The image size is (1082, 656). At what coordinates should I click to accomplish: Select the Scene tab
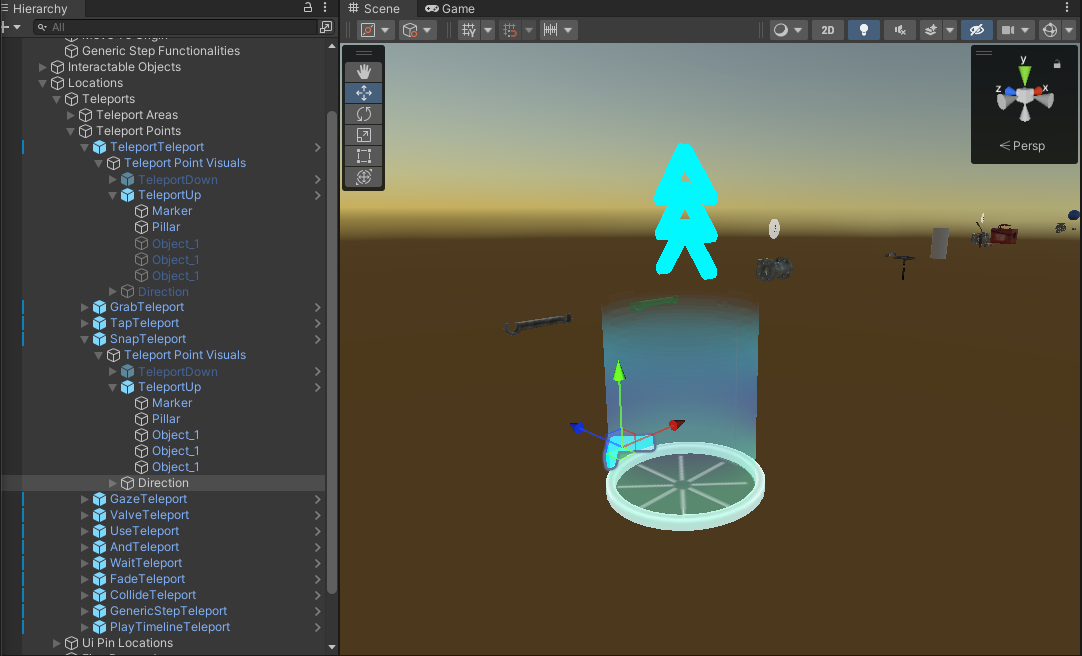pos(374,8)
